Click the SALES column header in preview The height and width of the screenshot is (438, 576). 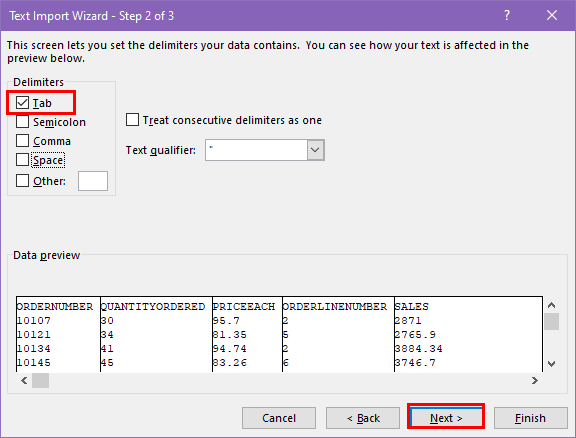(x=411, y=306)
